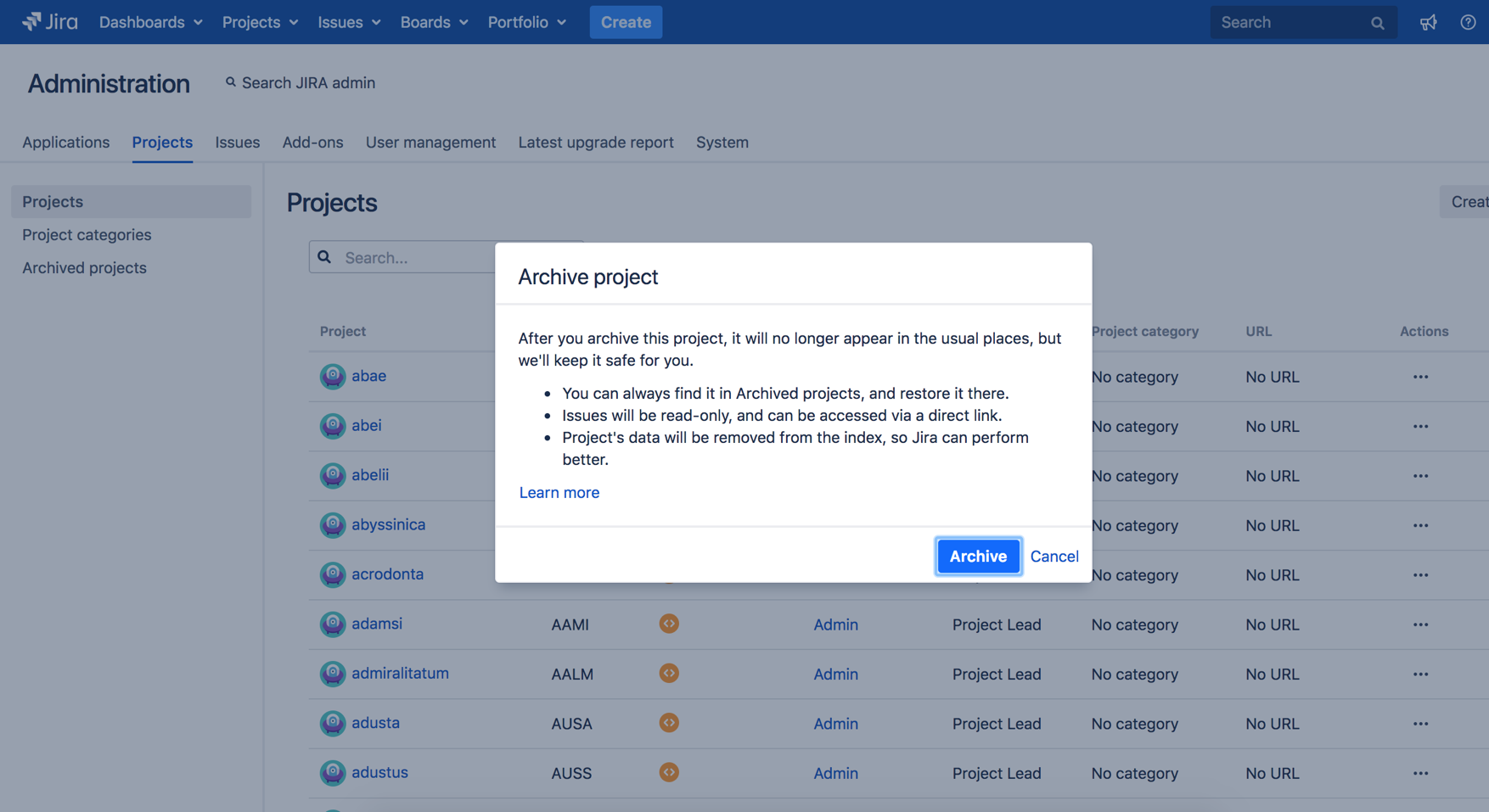Click the search magnifier in the top bar
The height and width of the screenshot is (812, 1489).
1377,22
